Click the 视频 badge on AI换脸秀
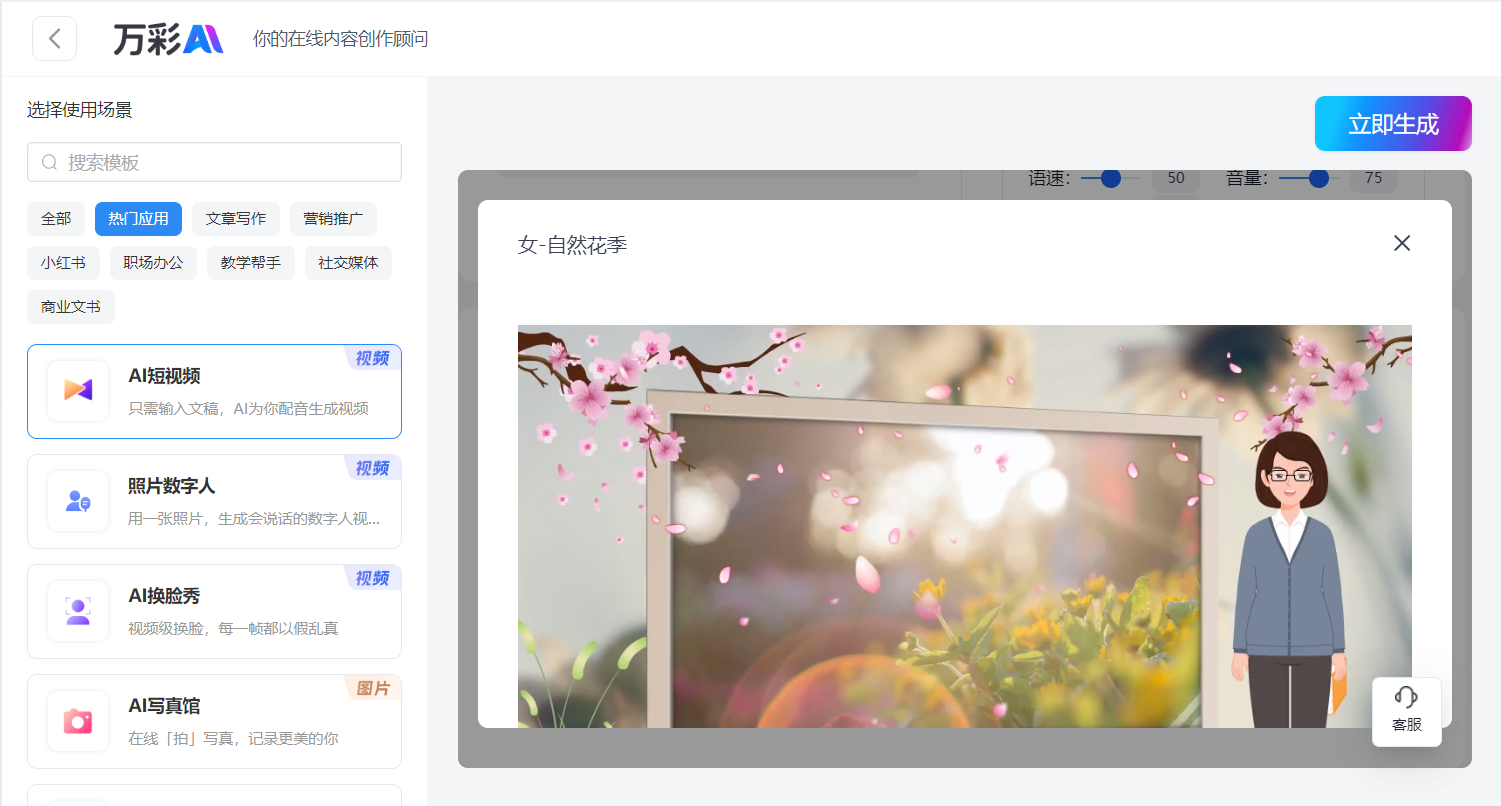1501x806 pixels. tap(372, 578)
